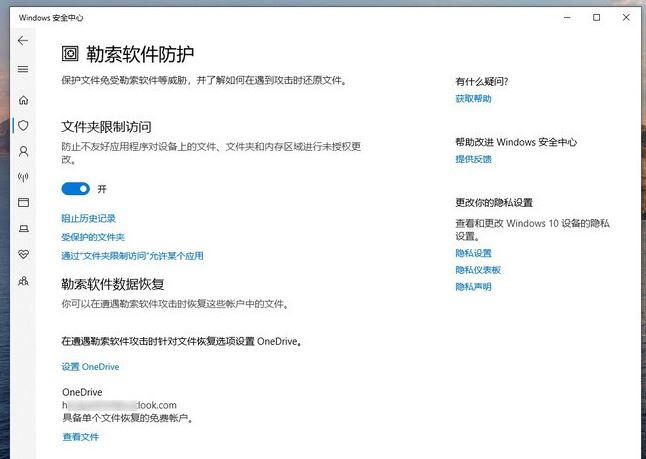Open Account protection person icon
The height and width of the screenshot is (459, 646).
pyautogui.click(x=23, y=152)
